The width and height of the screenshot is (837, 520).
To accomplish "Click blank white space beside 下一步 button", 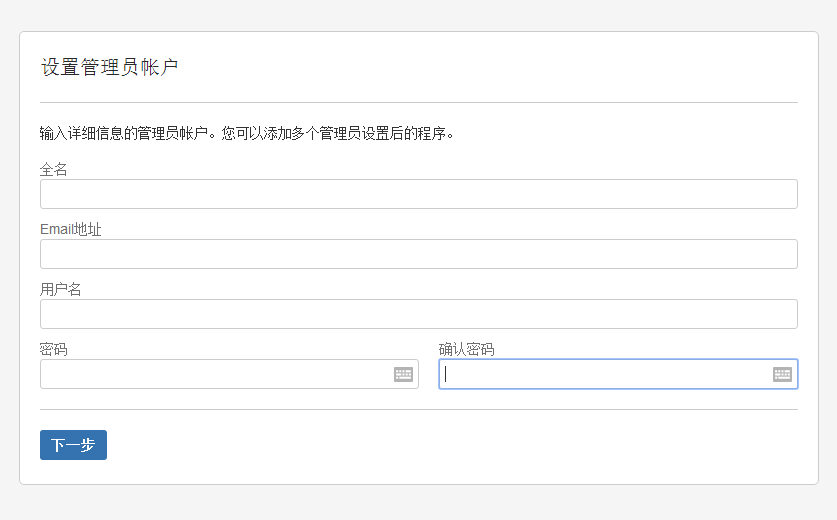I will (x=427, y=446).
